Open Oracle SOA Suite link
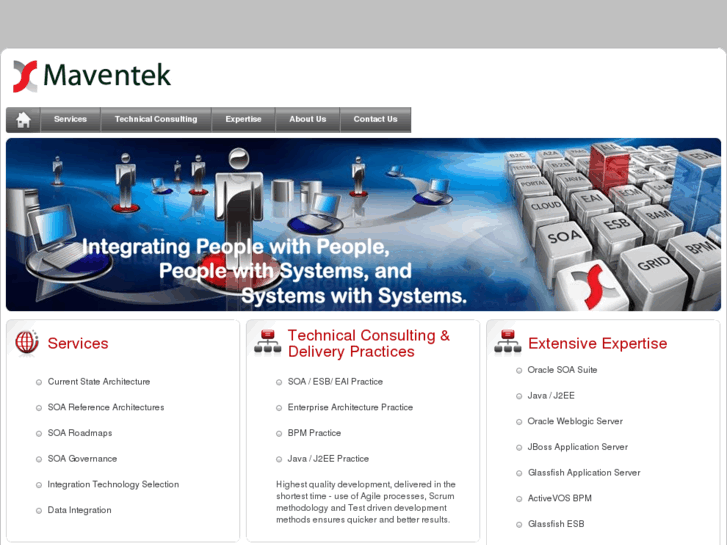 [562, 370]
